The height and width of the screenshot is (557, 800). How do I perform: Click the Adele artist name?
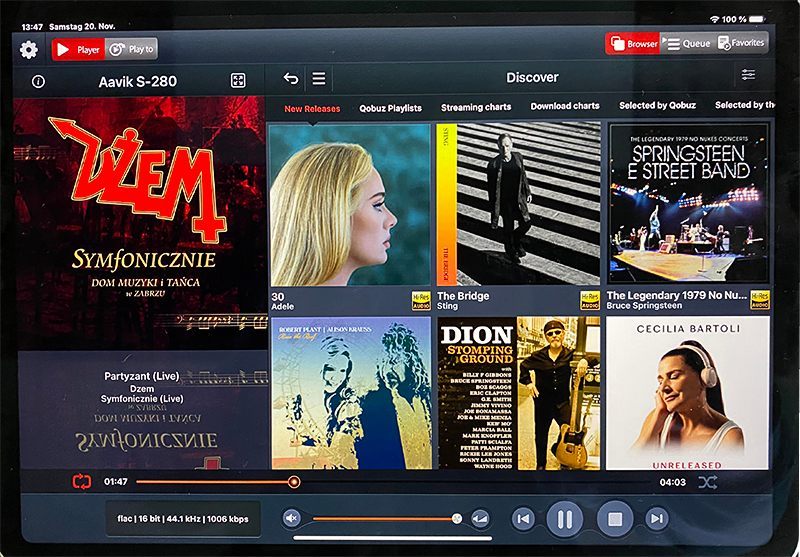(283, 307)
